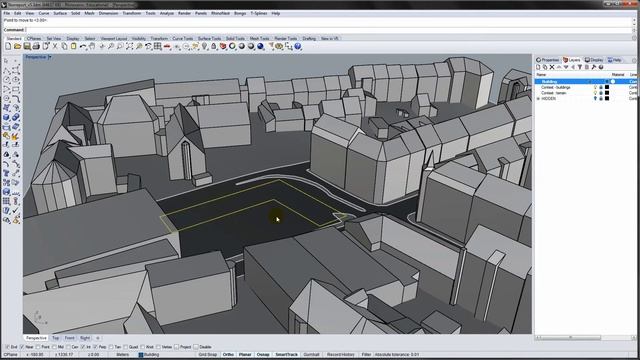Toggle the Disable osnap checkbox
This screenshot has height=360, width=640.
pyautogui.click(x=196, y=347)
